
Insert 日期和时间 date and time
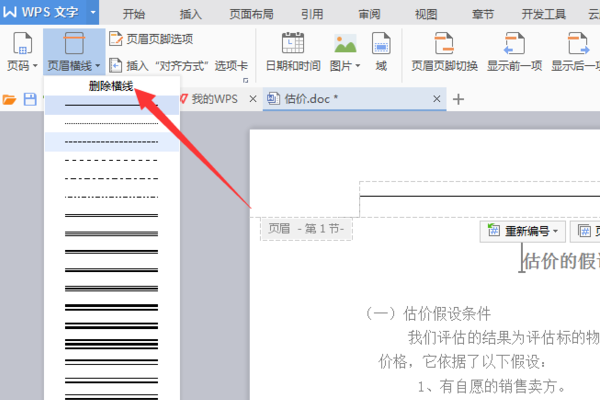tap(293, 52)
